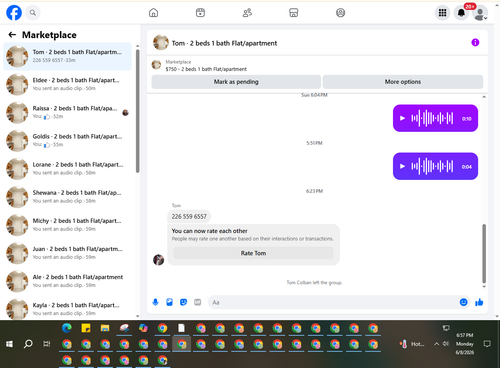The width and height of the screenshot is (500, 368).
Task: Open Tom conversation in list
Action: pyautogui.click(x=67, y=56)
